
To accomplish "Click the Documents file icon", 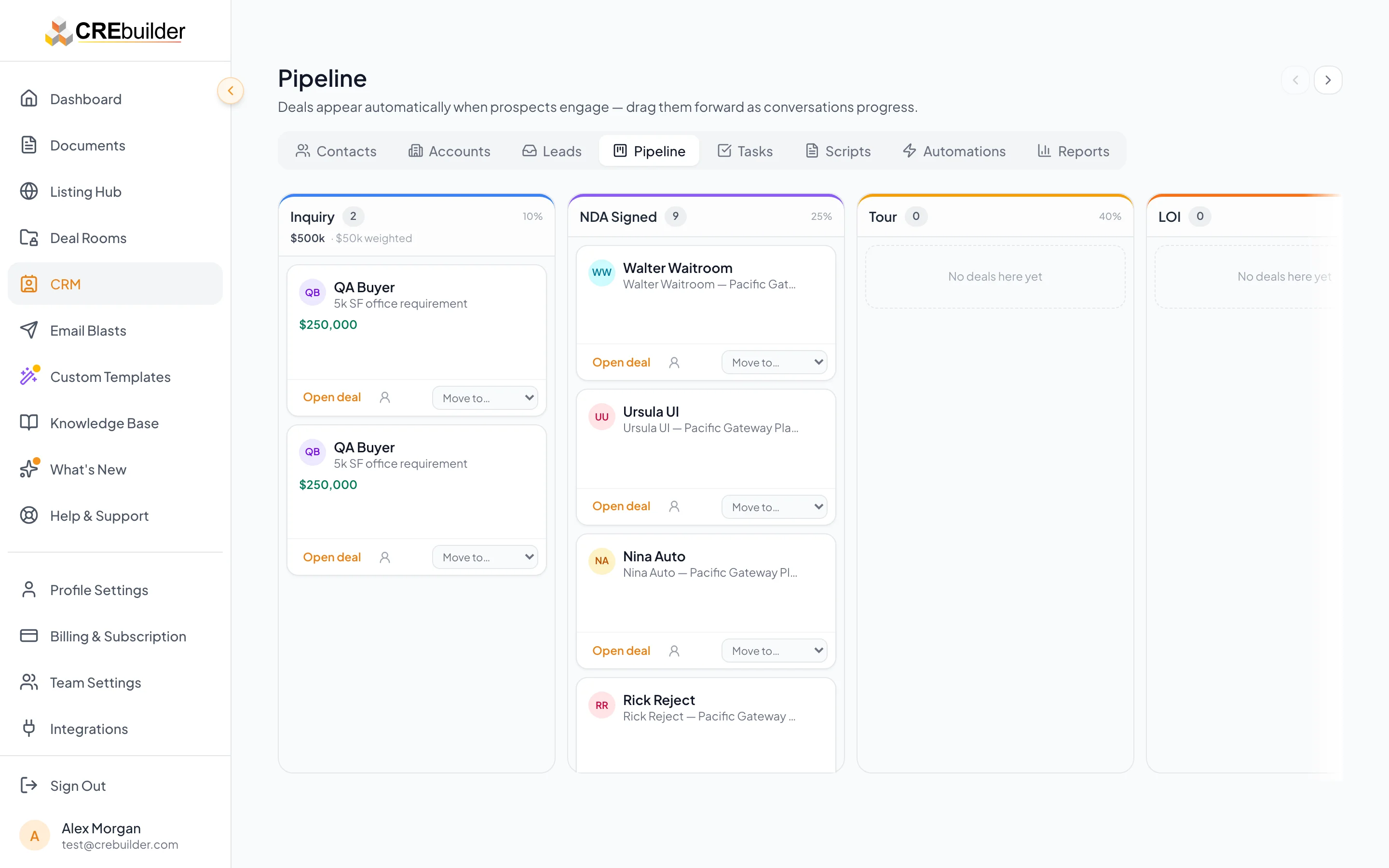I will coord(29,145).
